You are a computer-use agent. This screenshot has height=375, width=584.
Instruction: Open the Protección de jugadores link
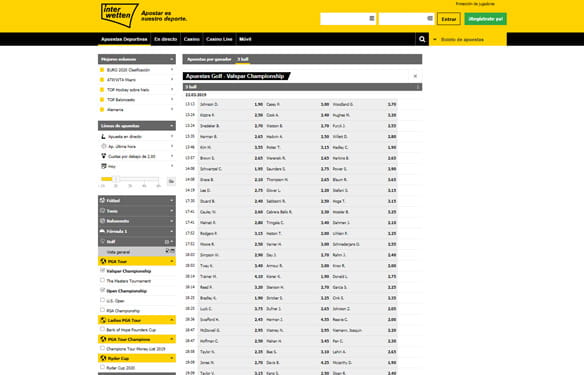pyautogui.click(x=475, y=4)
